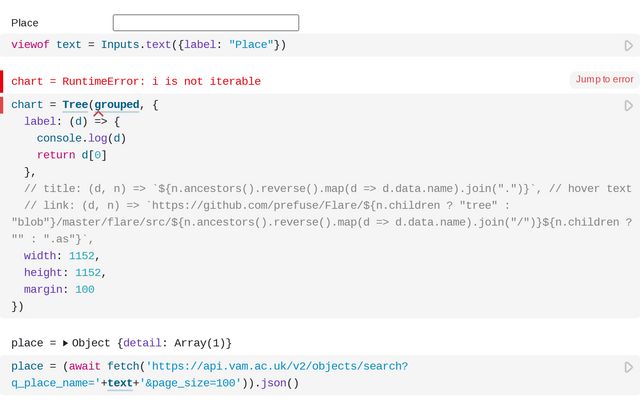Focus the Place text input
640x400 pixels.
[x=205, y=22]
